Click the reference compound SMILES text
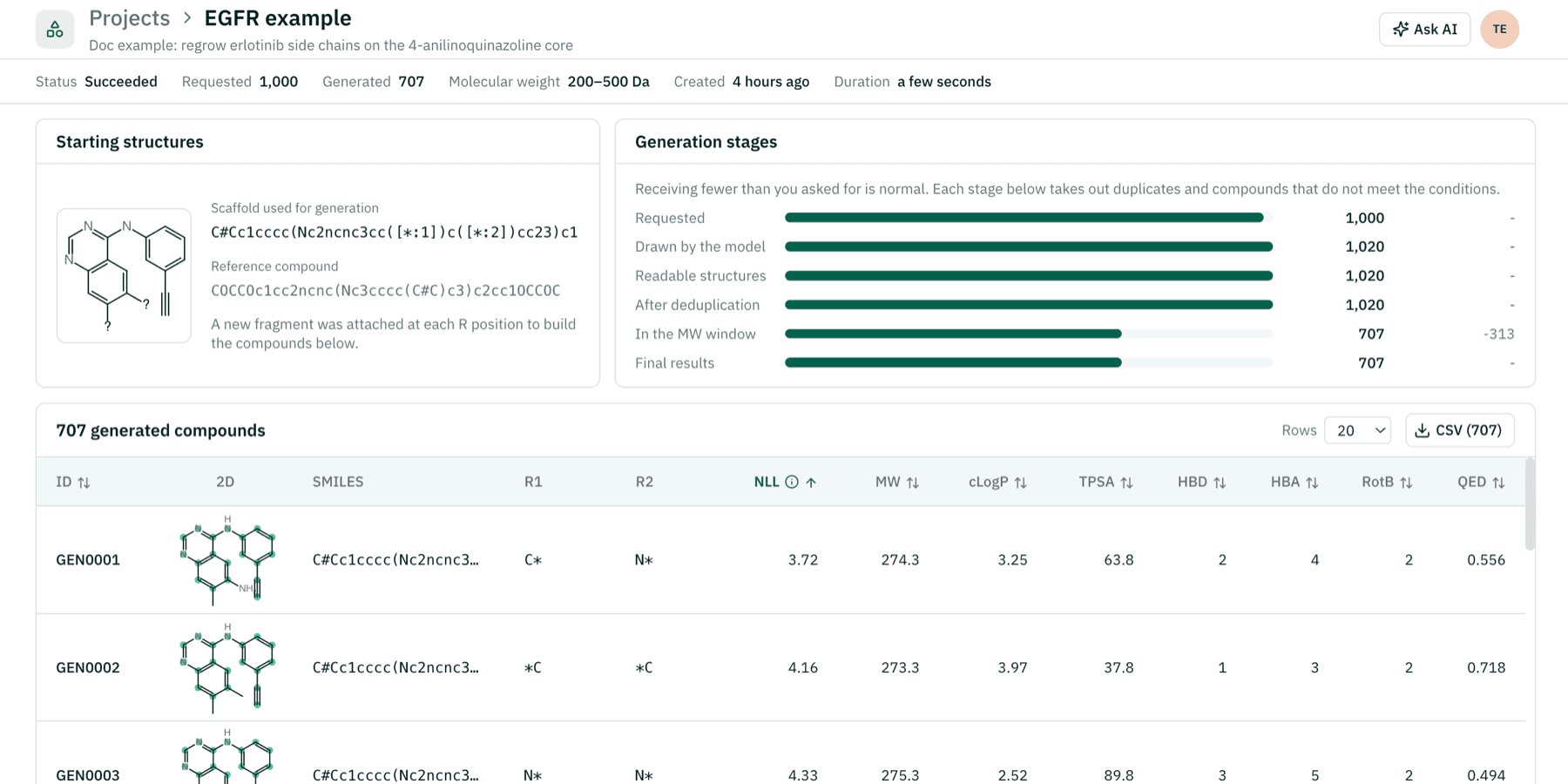Screen dimensions: 1568x784 [385, 291]
